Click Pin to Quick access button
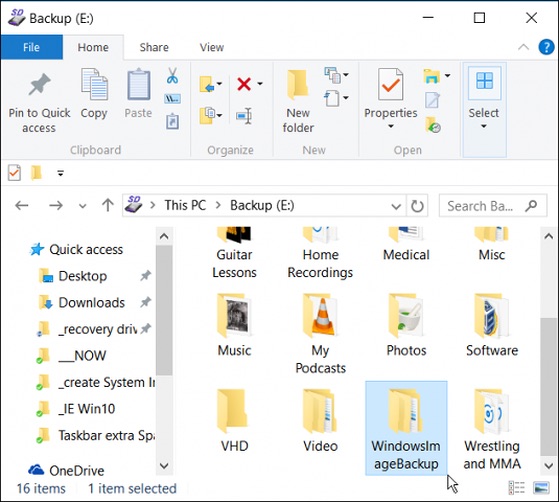The width and height of the screenshot is (559, 502). (x=39, y=103)
